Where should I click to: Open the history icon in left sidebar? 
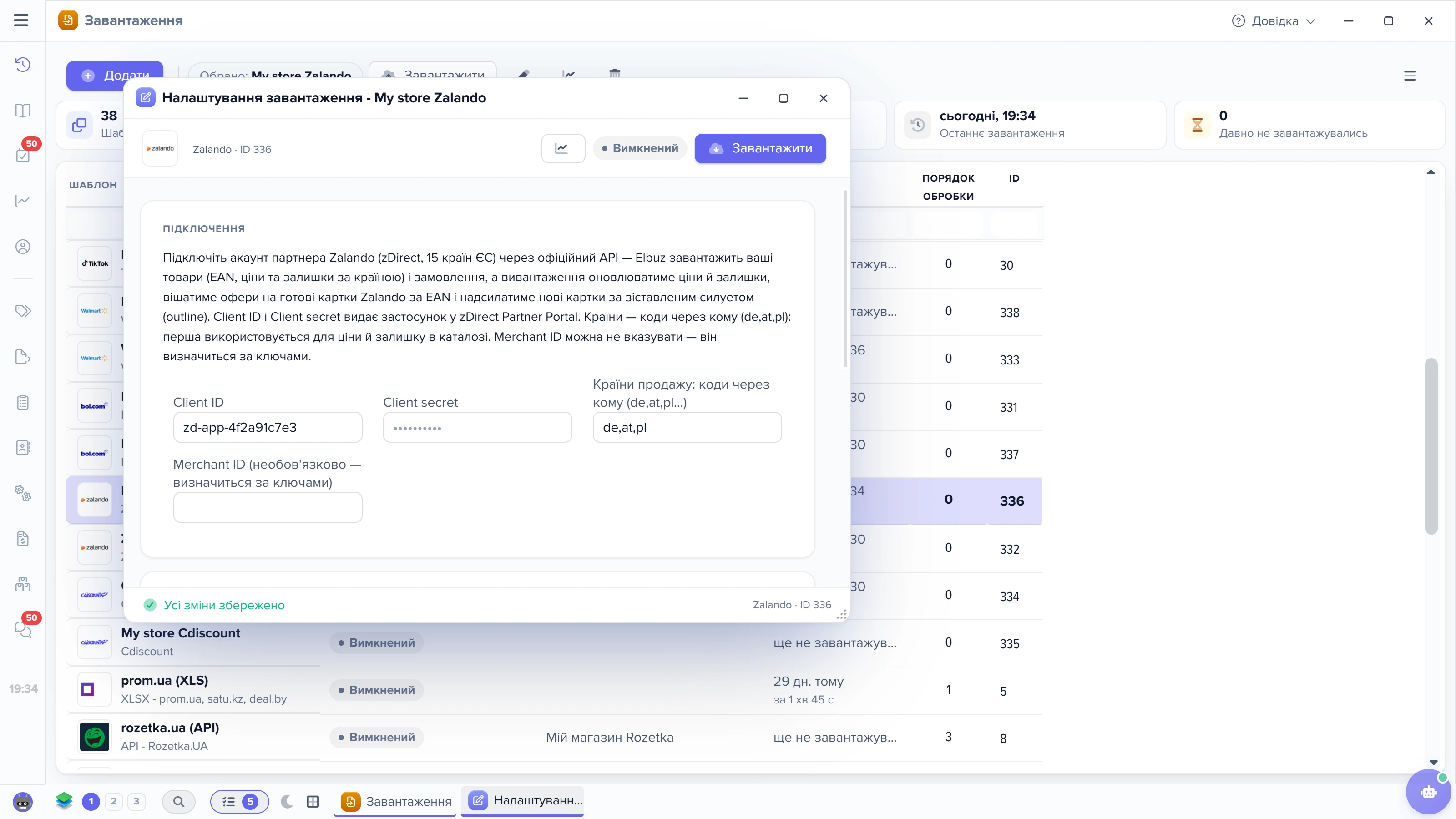[23, 65]
